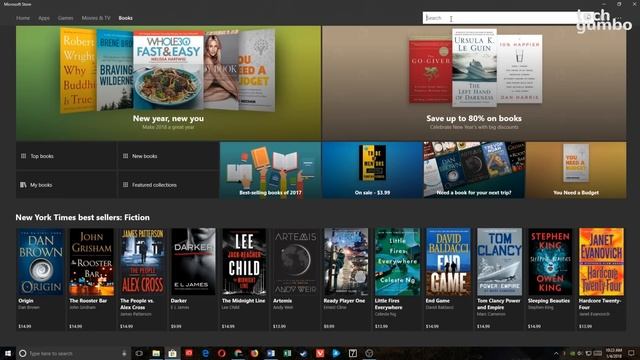The height and width of the screenshot is (360, 640).
Task: Open New books list
Action: pos(168,156)
